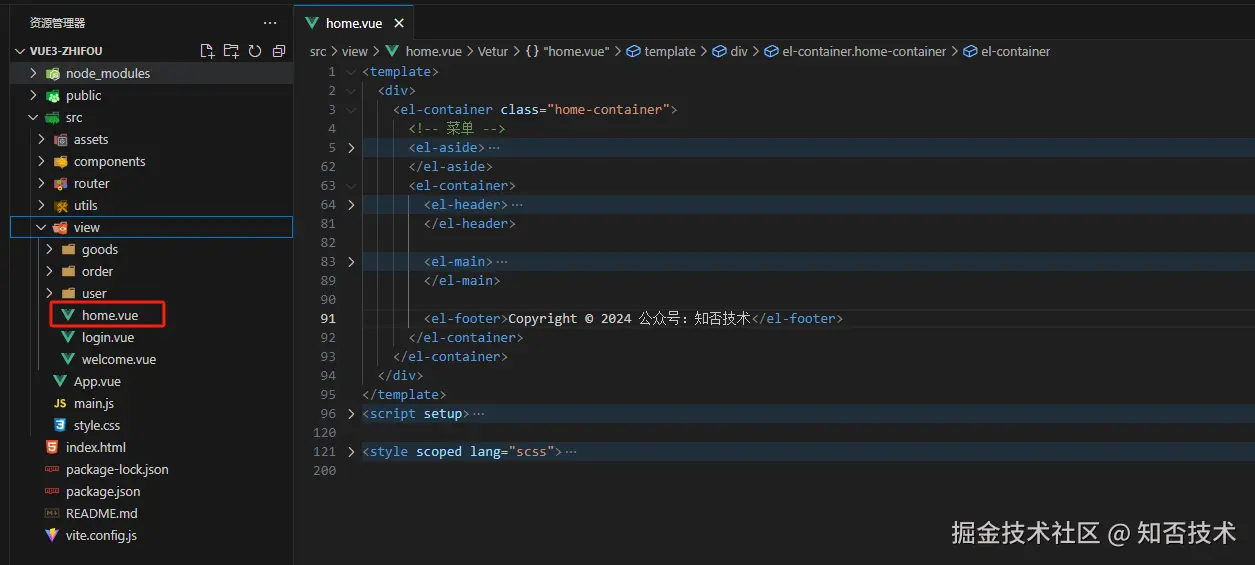Select the home.vue editor tab
Screen dimensions: 1255x565
353,23
